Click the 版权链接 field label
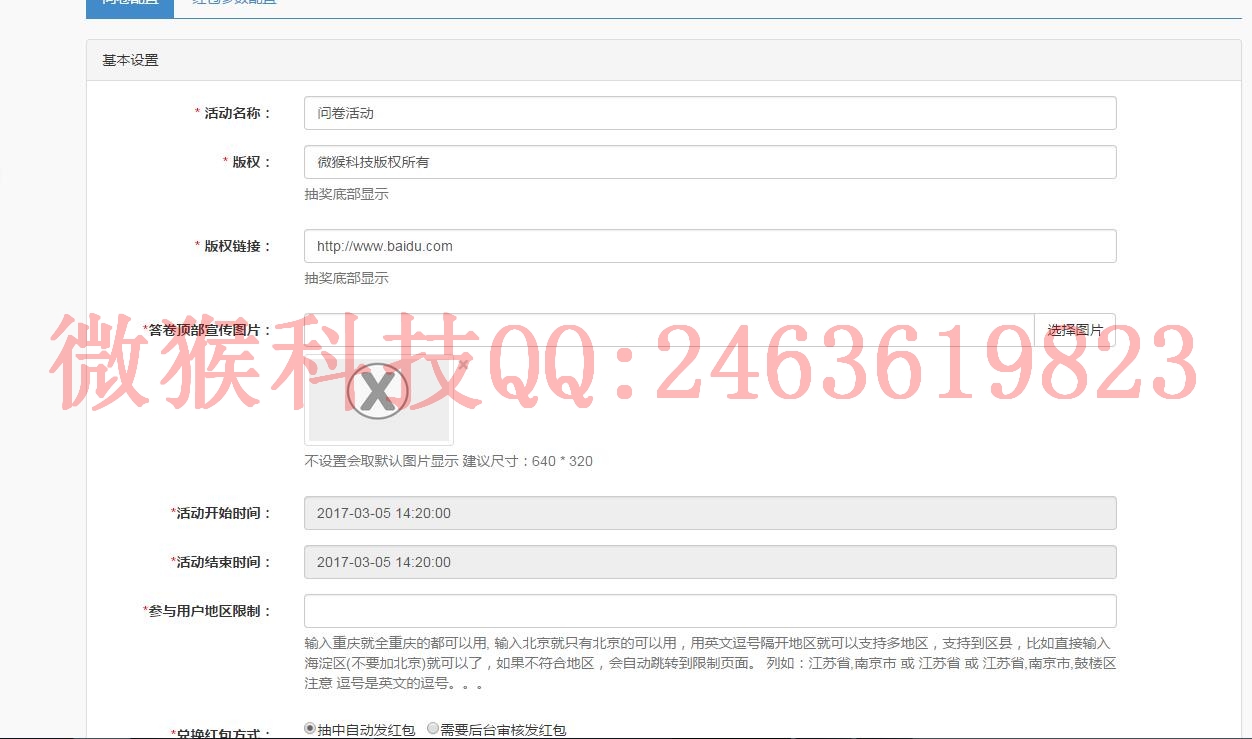The width and height of the screenshot is (1252, 739). [x=233, y=246]
